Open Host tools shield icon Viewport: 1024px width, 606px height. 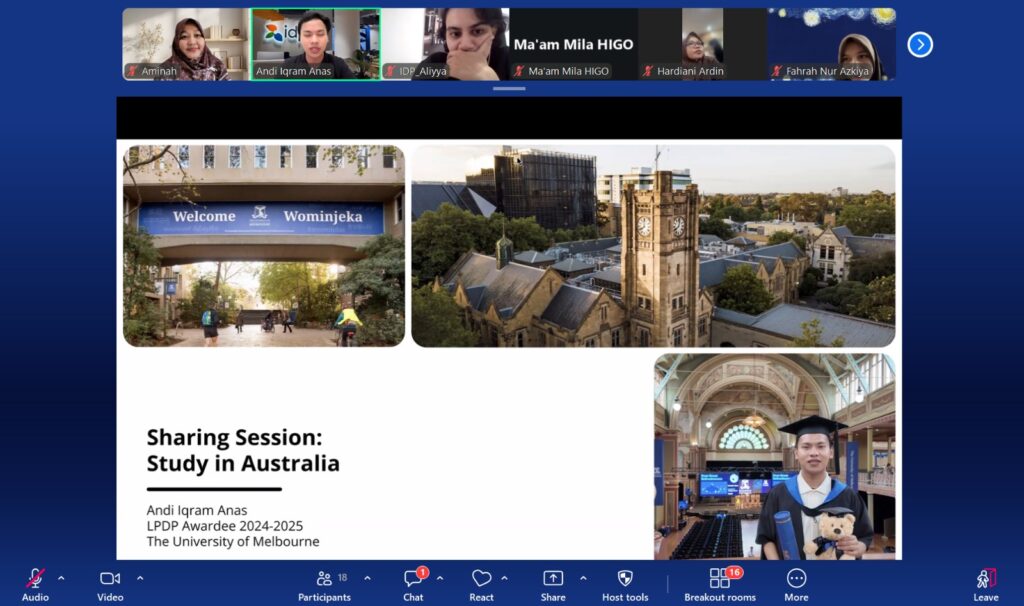tap(625, 578)
